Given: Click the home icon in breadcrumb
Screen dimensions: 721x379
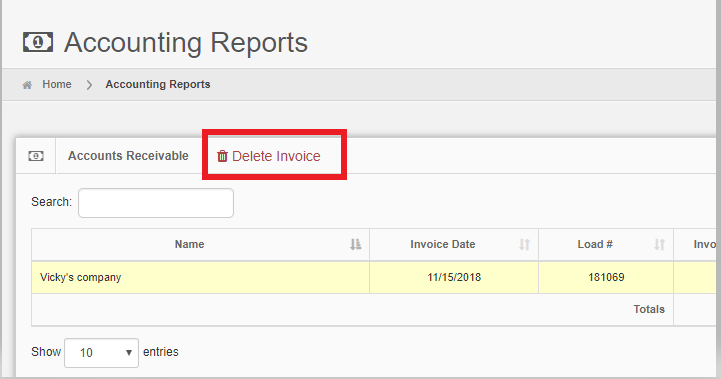Looking at the screenshot, I should coord(28,85).
